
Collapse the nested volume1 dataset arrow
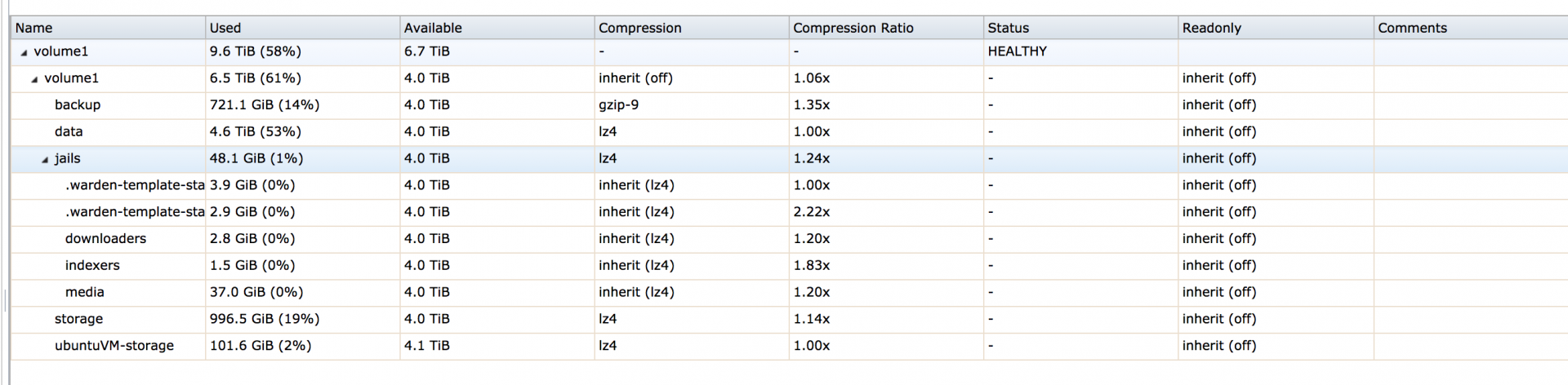pos(34,79)
